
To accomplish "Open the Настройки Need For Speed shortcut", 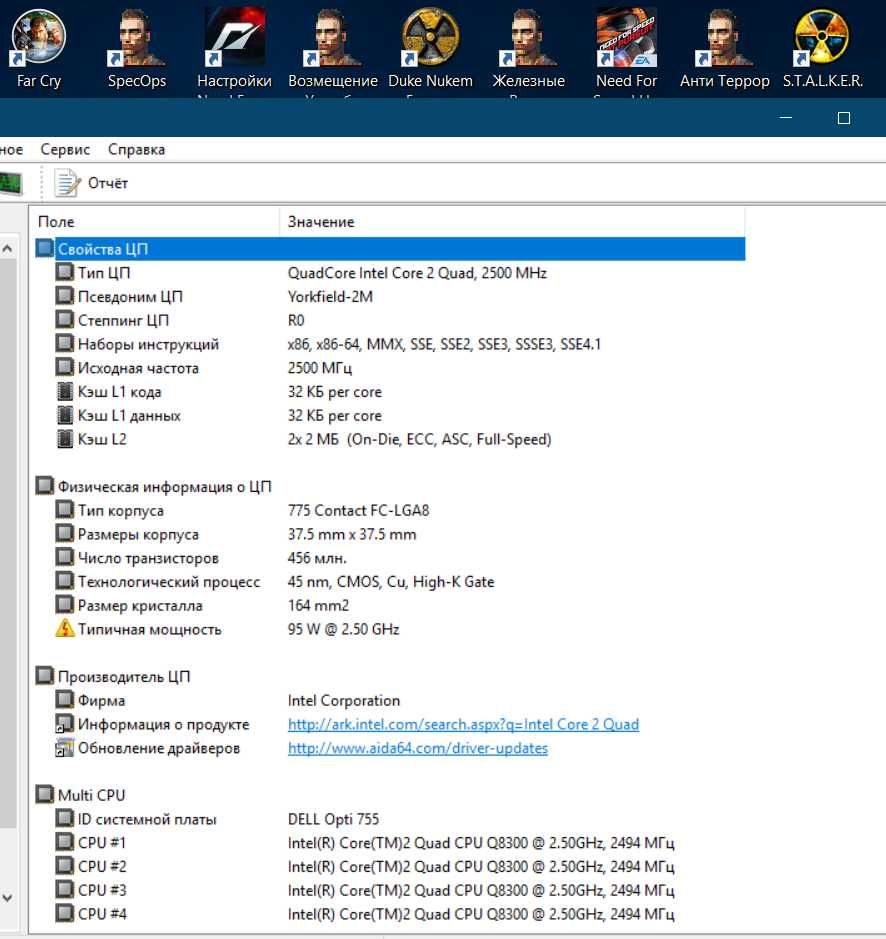I will pyautogui.click(x=234, y=51).
